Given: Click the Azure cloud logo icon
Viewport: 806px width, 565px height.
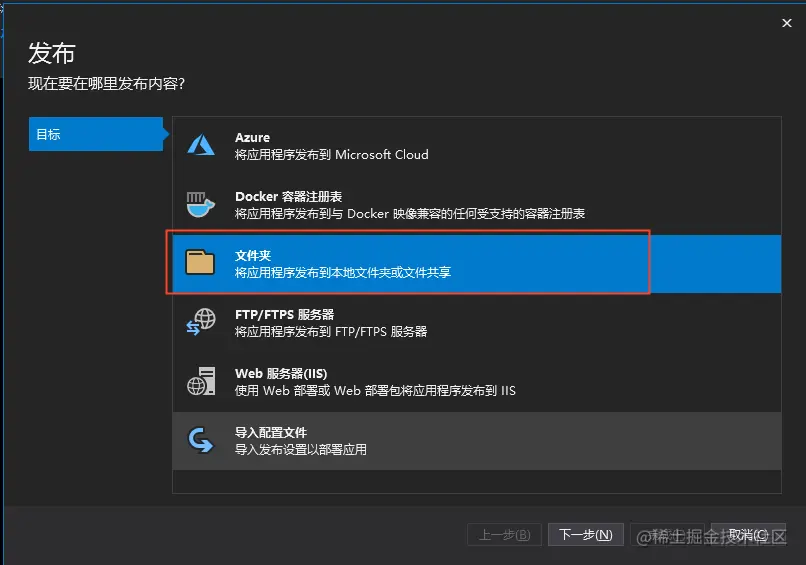Looking at the screenshot, I should pos(200,145).
